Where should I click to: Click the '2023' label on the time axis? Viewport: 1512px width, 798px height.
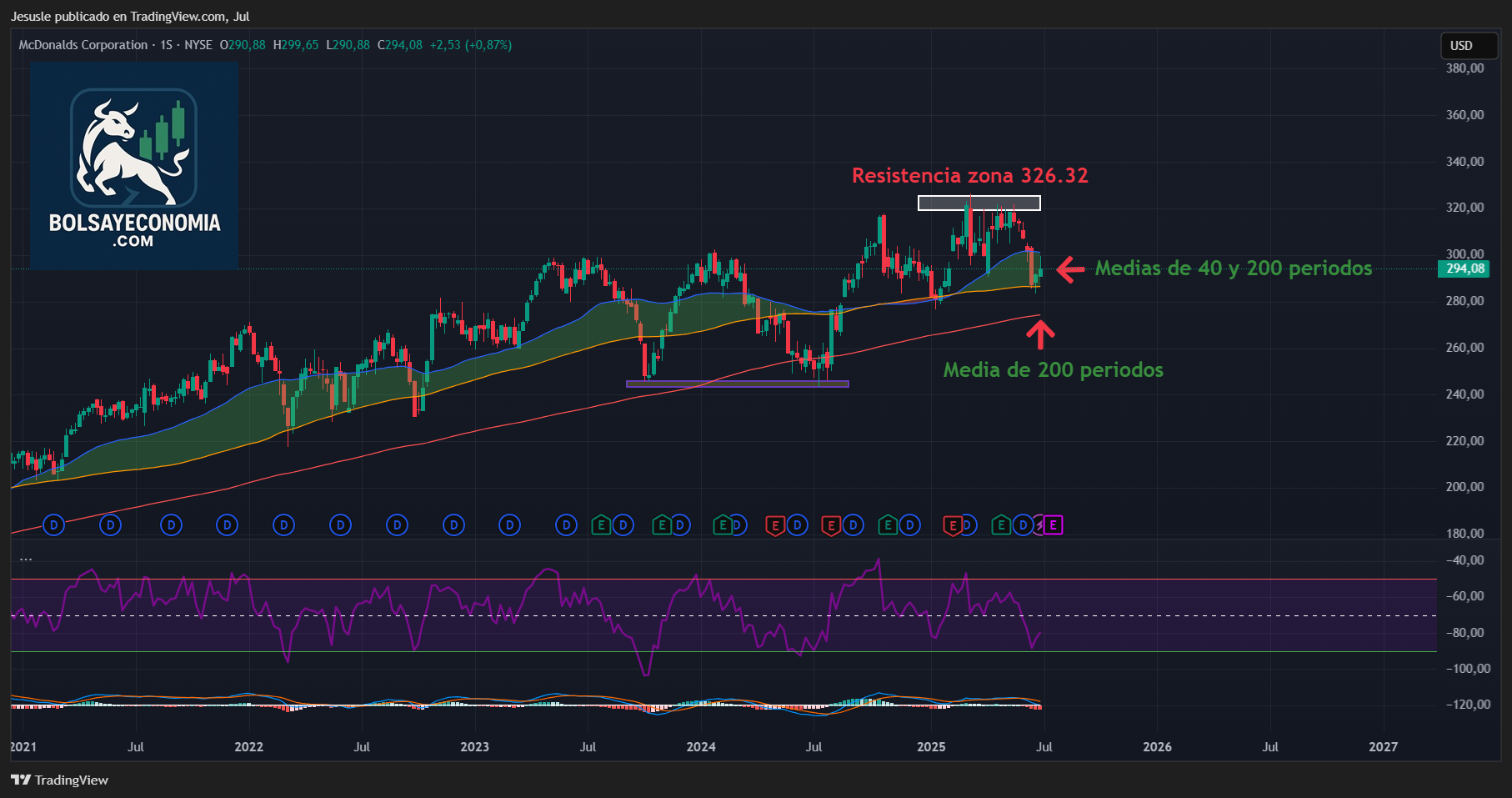click(475, 746)
